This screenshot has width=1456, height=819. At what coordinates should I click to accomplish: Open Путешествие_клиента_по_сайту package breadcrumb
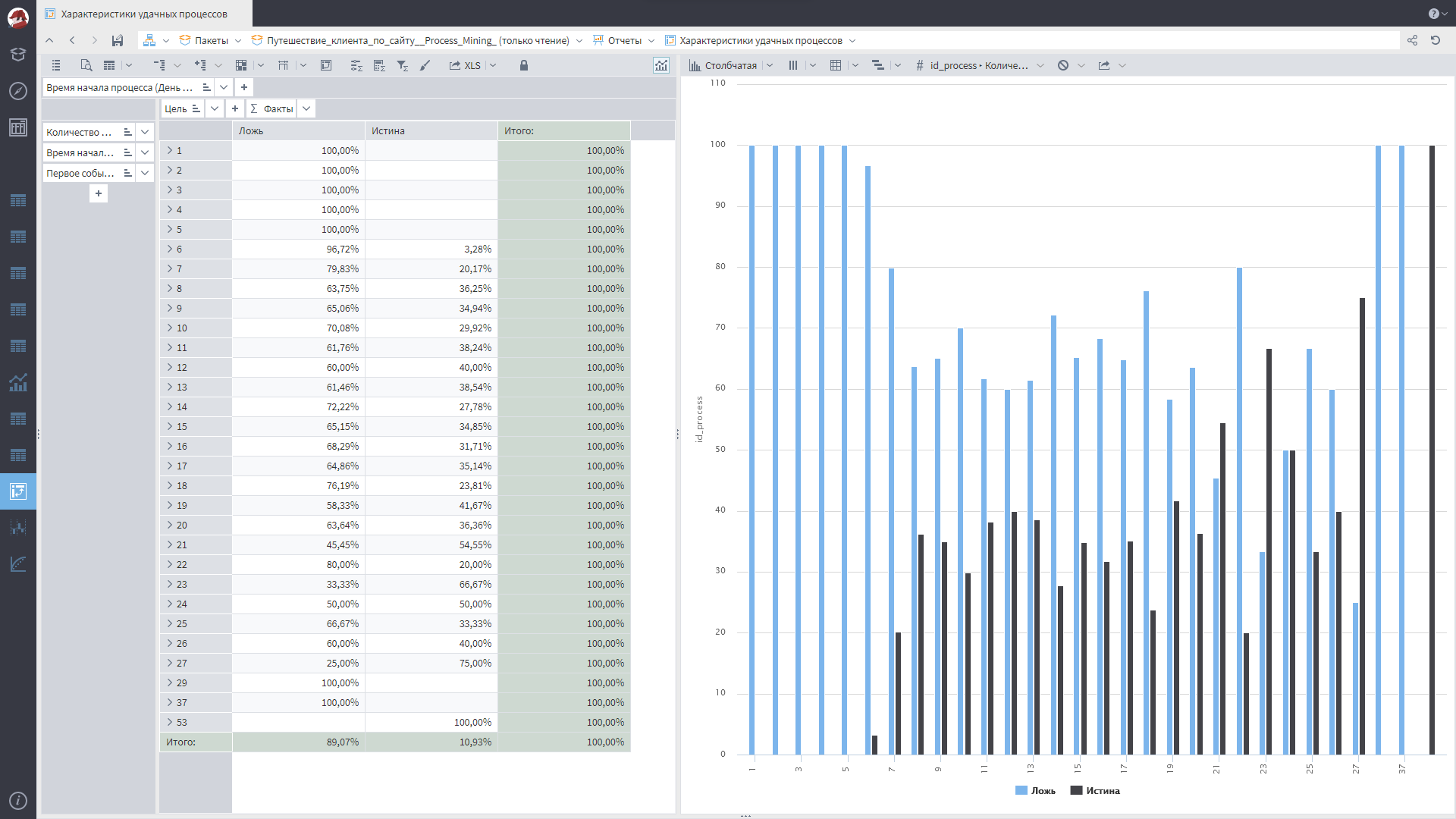point(417,41)
